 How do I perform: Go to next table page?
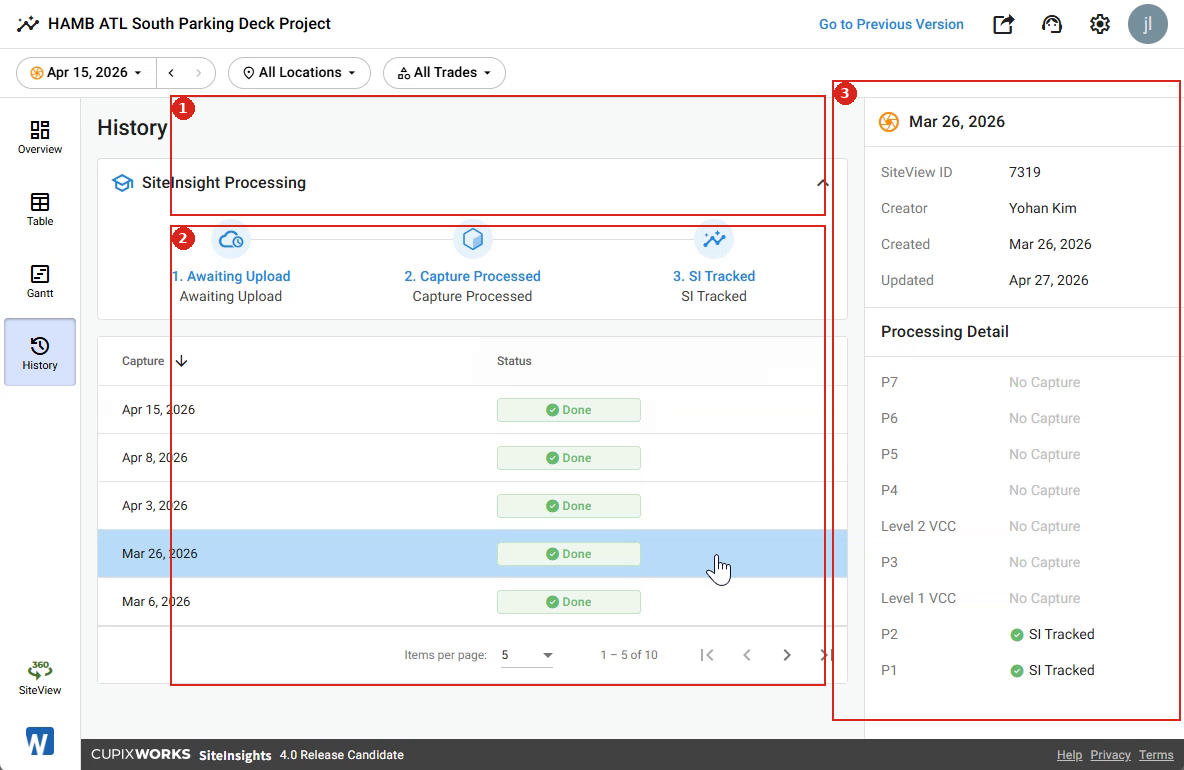click(787, 654)
